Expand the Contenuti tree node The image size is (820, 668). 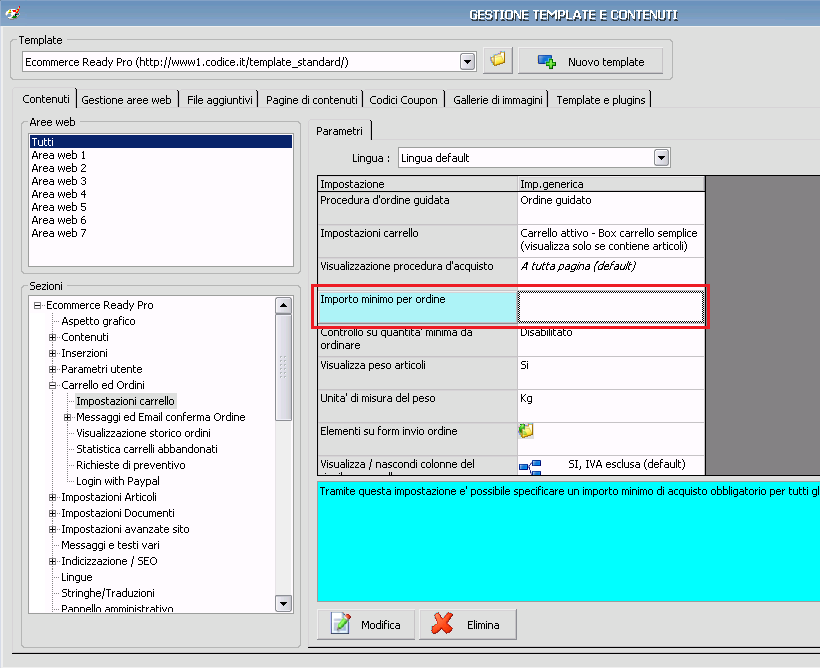coord(52,337)
